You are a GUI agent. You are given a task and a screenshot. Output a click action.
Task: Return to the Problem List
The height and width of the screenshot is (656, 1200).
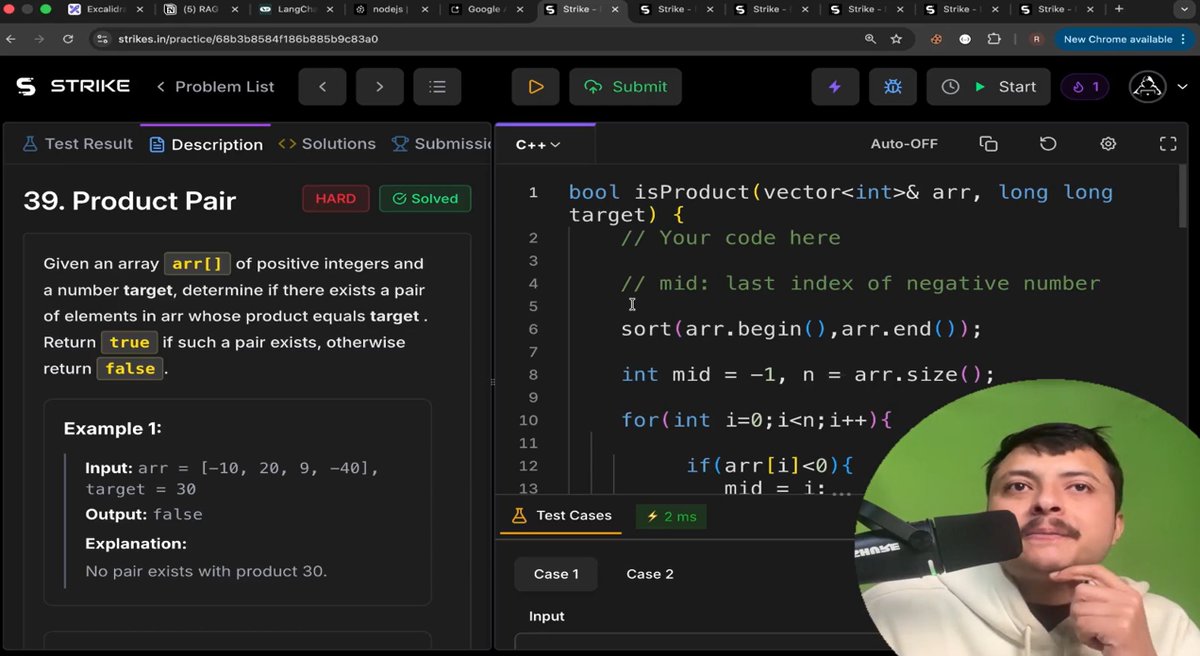pos(215,87)
